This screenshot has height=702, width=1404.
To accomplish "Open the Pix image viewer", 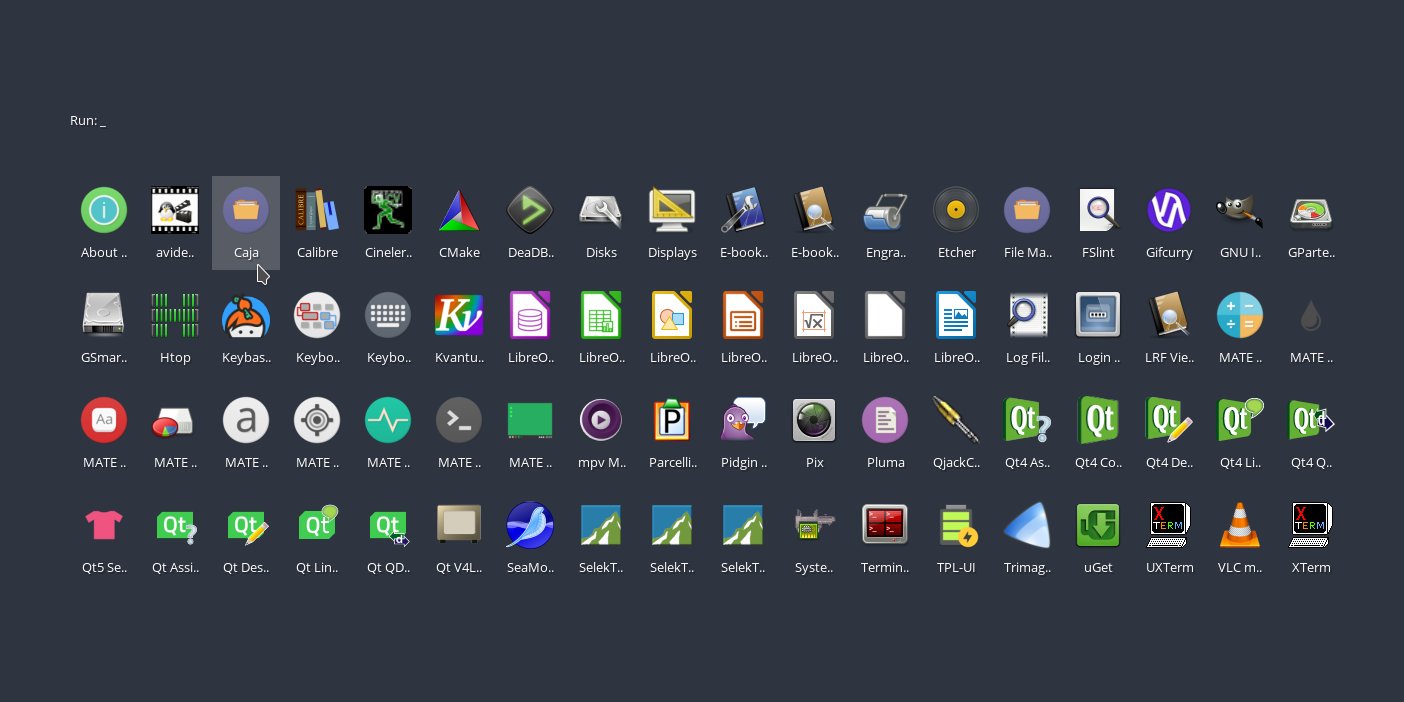I will pyautogui.click(x=814, y=433).
